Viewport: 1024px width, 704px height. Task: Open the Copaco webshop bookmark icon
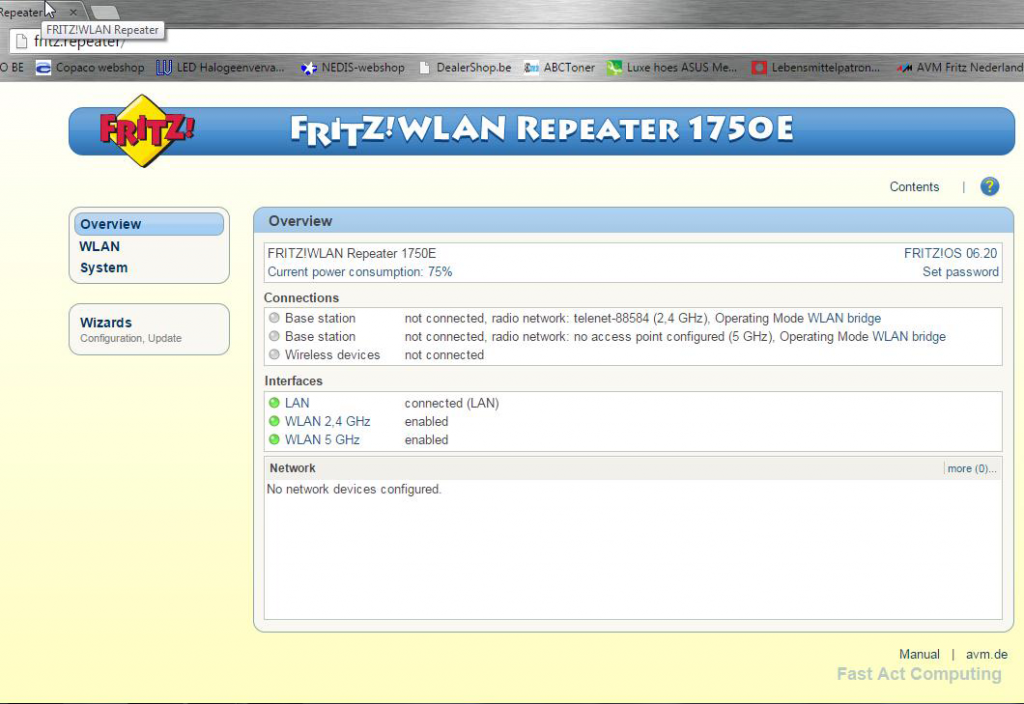click(42, 67)
